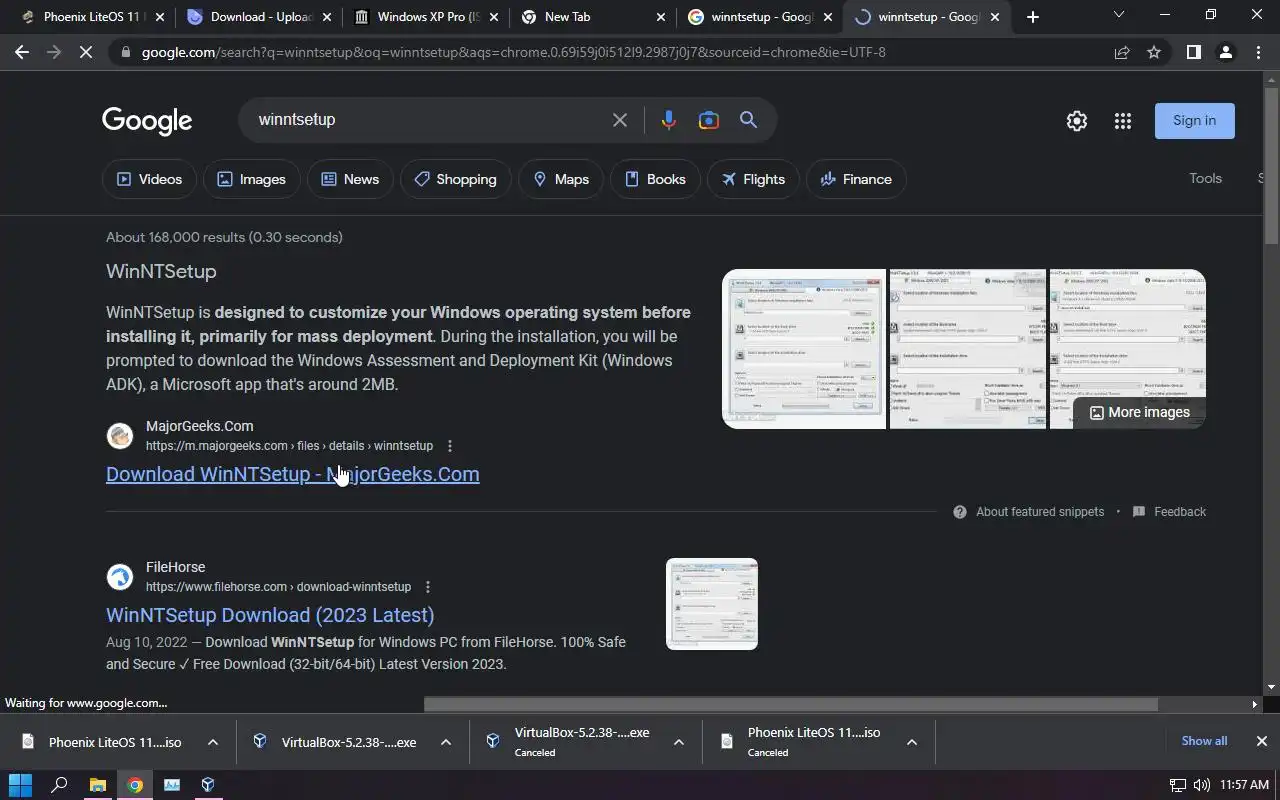Screen dimensions: 1280x800
Task: Clear the search box with the X
Action: (x=620, y=120)
